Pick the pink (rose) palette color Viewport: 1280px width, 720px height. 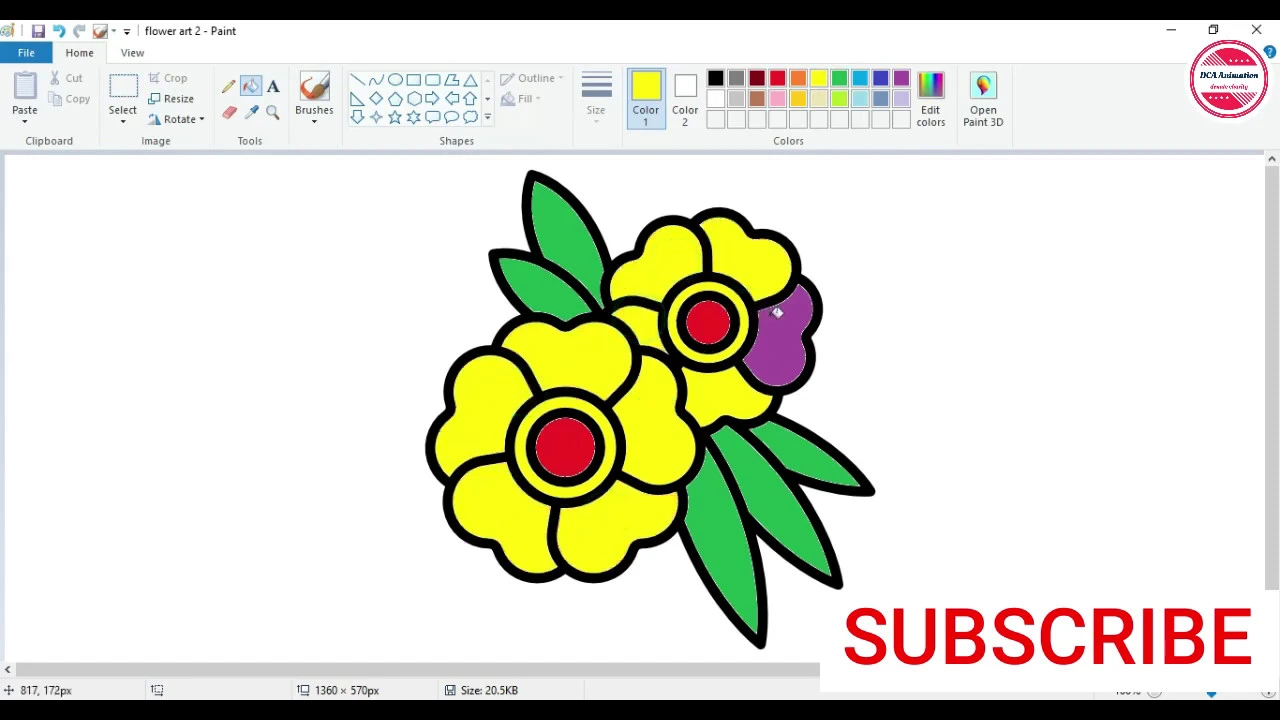(x=777, y=99)
